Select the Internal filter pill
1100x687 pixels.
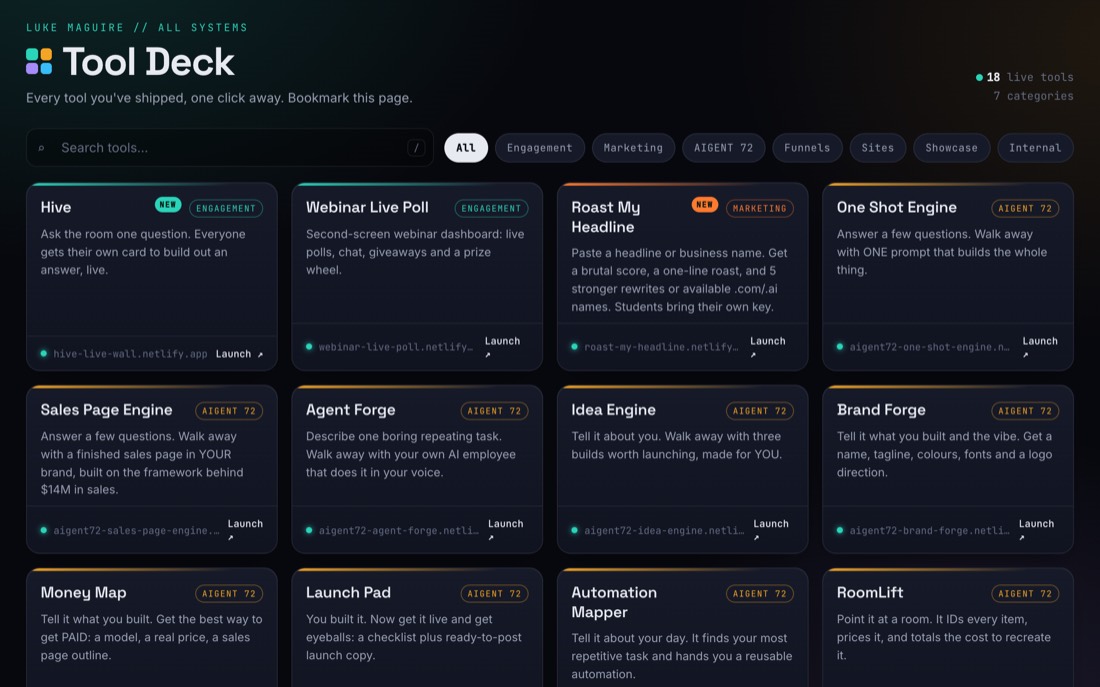(x=1035, y=148)
